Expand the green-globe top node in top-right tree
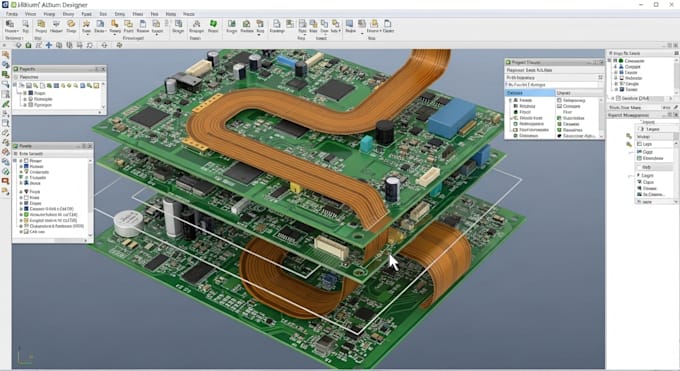The width and height of the screenshot is (680, 371). (x=615, y=61)
